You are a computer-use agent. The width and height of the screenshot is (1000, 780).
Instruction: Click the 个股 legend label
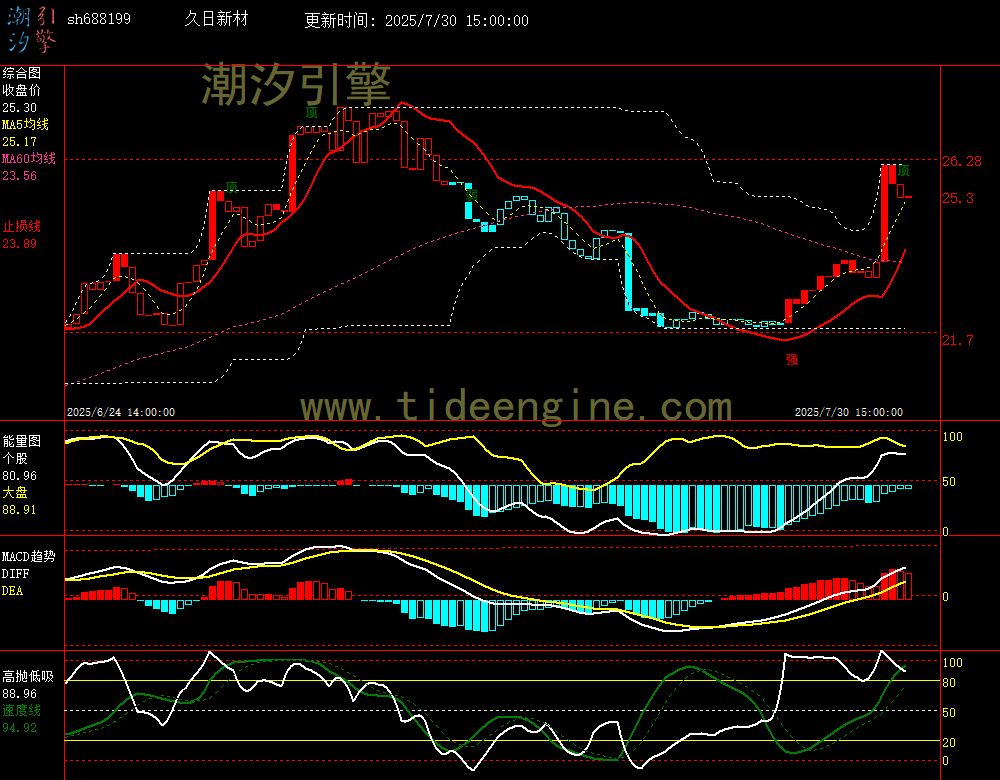pos(15,458)
